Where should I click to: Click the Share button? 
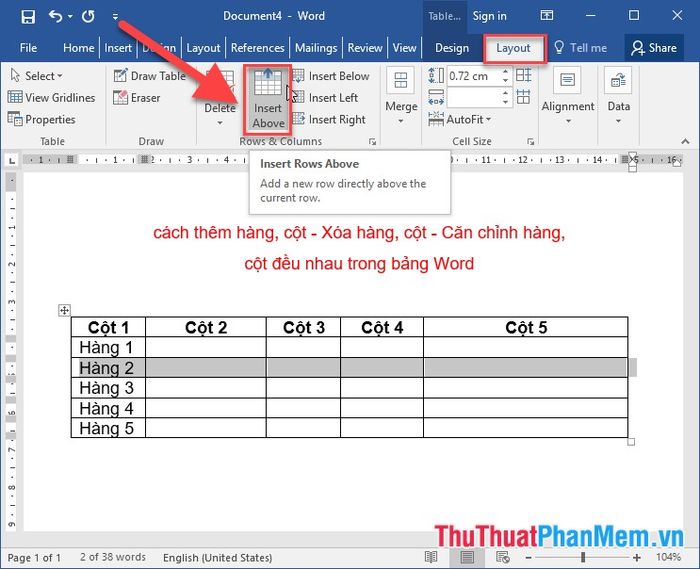click(x=654, y=48)
